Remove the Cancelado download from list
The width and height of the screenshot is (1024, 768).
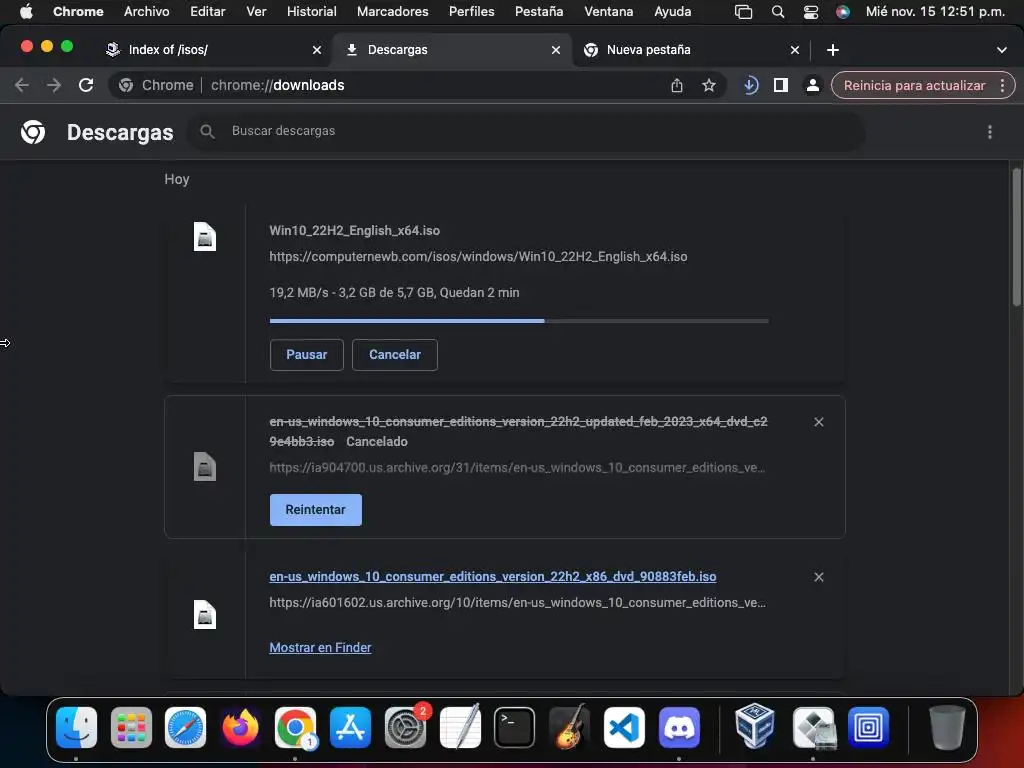[818, 422]
